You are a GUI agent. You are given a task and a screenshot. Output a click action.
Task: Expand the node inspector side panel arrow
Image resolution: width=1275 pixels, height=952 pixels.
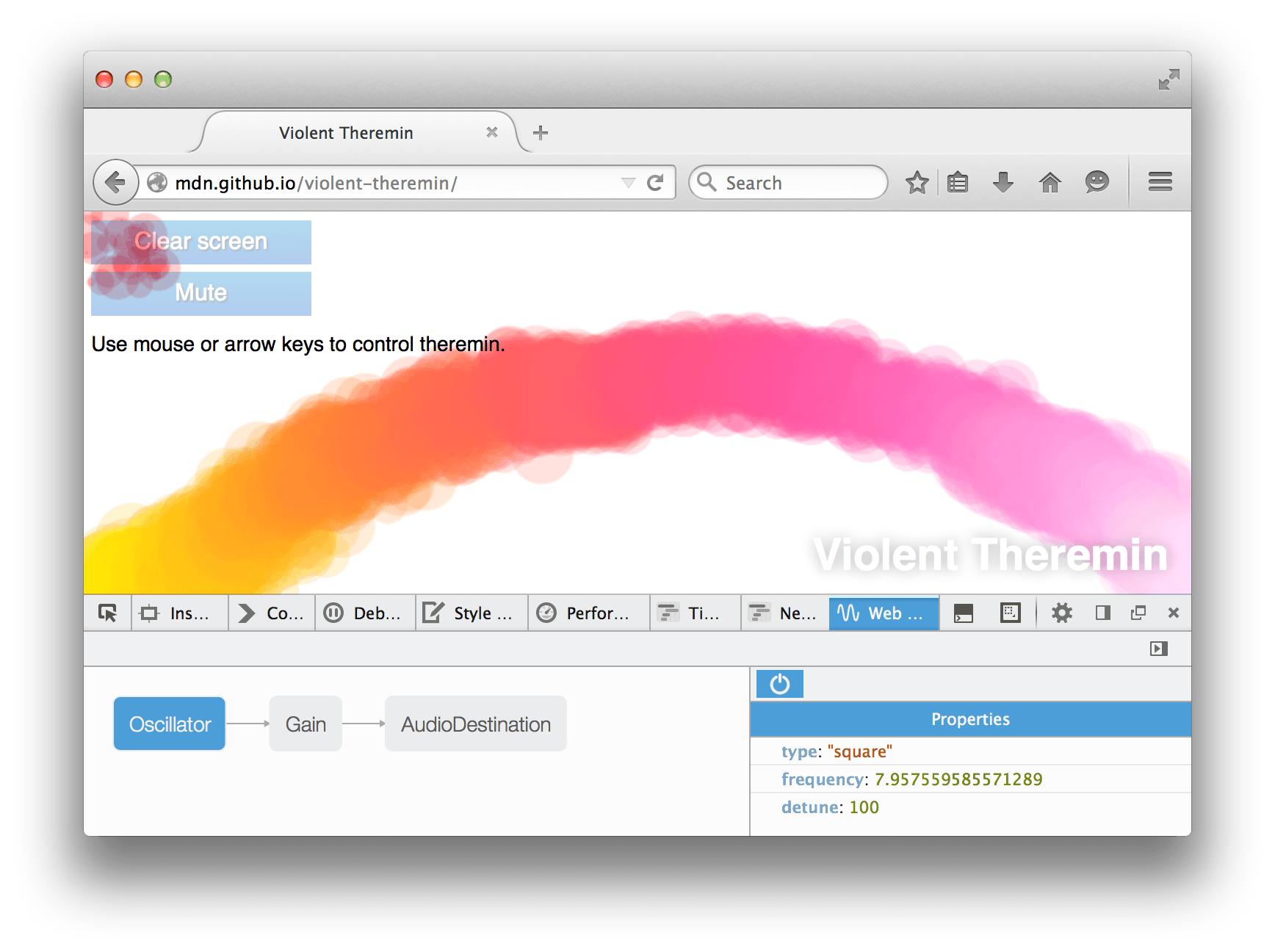[1159, 649]
